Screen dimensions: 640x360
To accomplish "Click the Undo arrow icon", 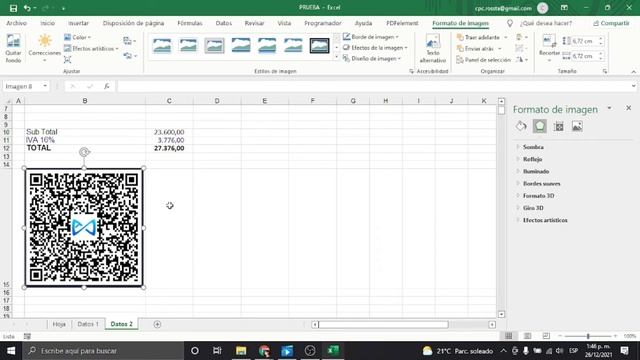I will pyautogui.click(x=27, y=8).
